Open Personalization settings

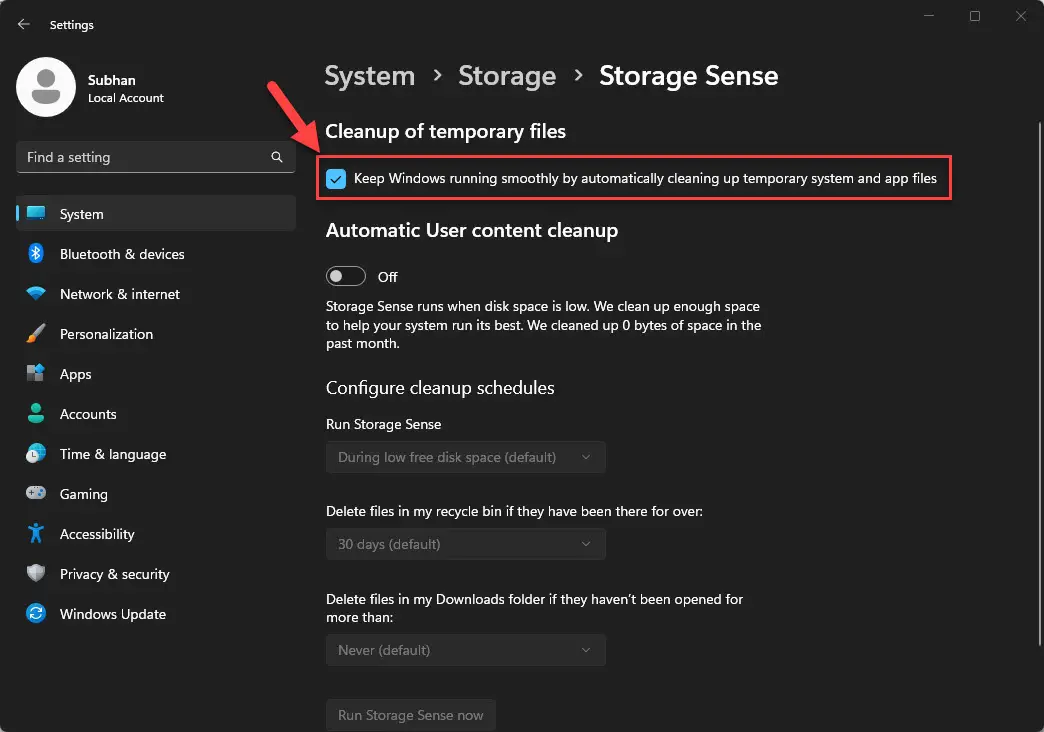coord(107,334)
